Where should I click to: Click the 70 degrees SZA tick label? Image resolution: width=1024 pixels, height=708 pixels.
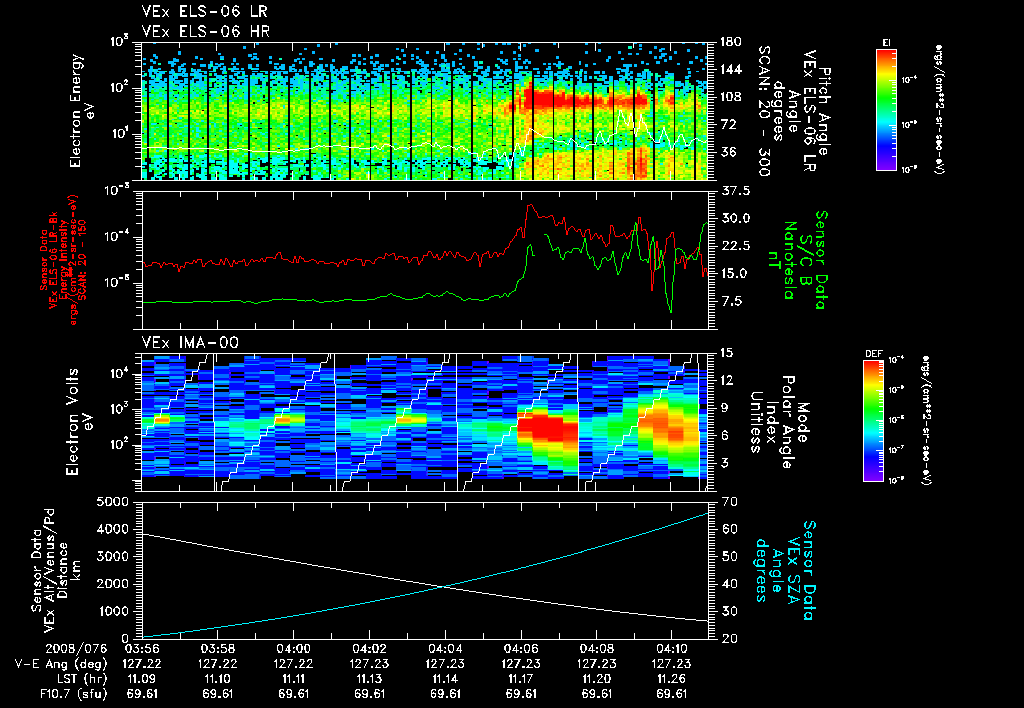coord(729,502)
